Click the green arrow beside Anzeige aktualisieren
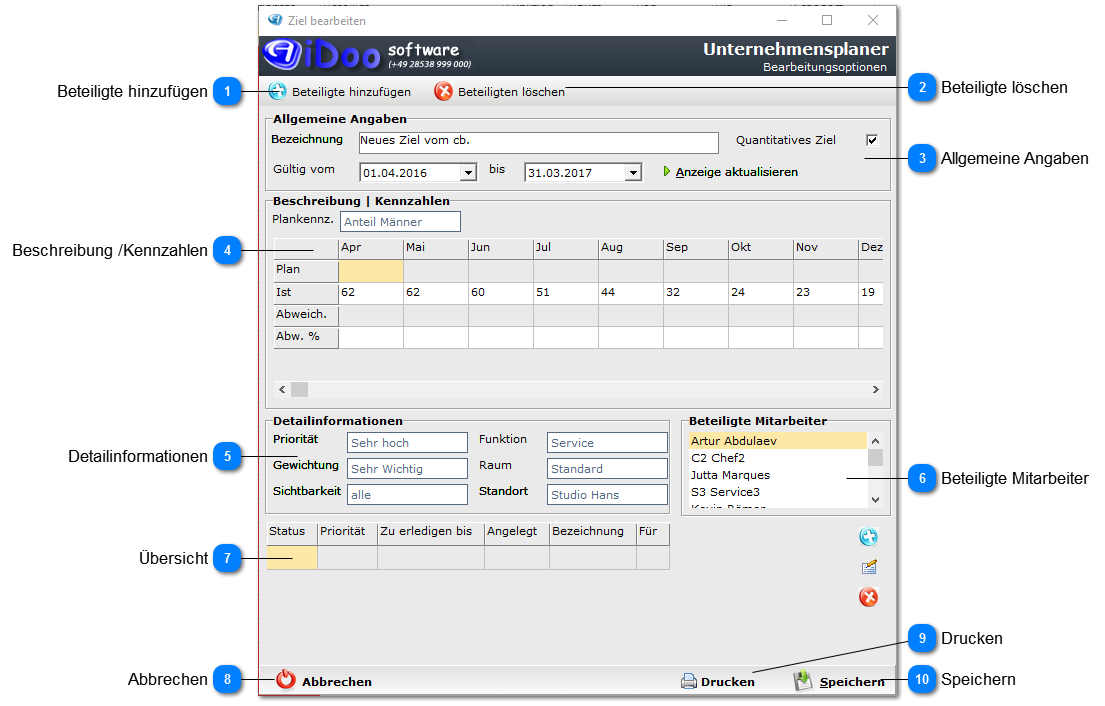The width and height of the screenshot is (1105, 706). pyautogui.click(x=667, y=171)
